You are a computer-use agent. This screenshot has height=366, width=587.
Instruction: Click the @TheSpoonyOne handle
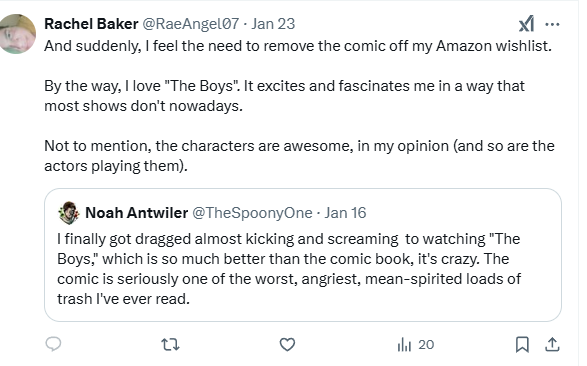(252, 213)
